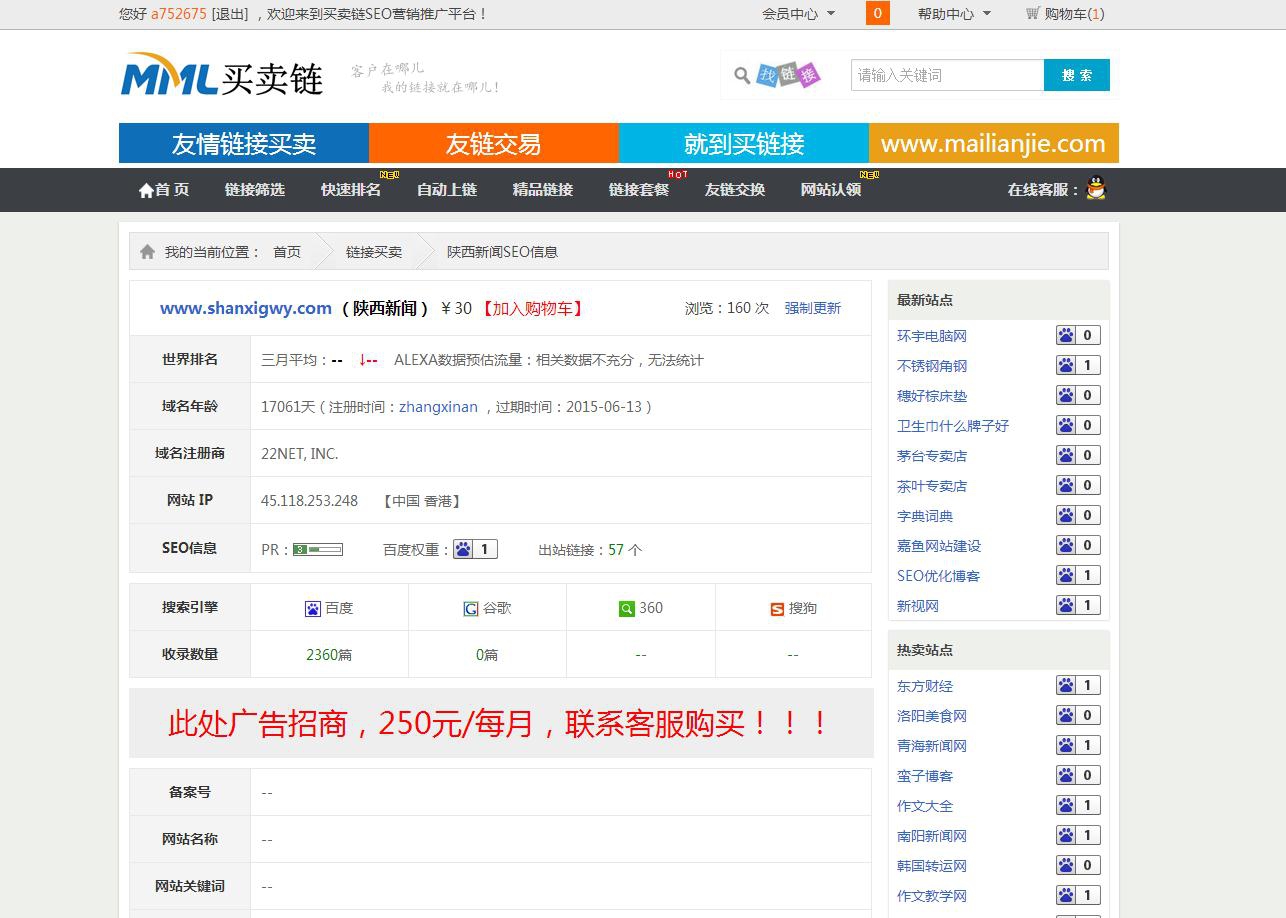Click the 就到买链接 light blue banner

point(744,143)
